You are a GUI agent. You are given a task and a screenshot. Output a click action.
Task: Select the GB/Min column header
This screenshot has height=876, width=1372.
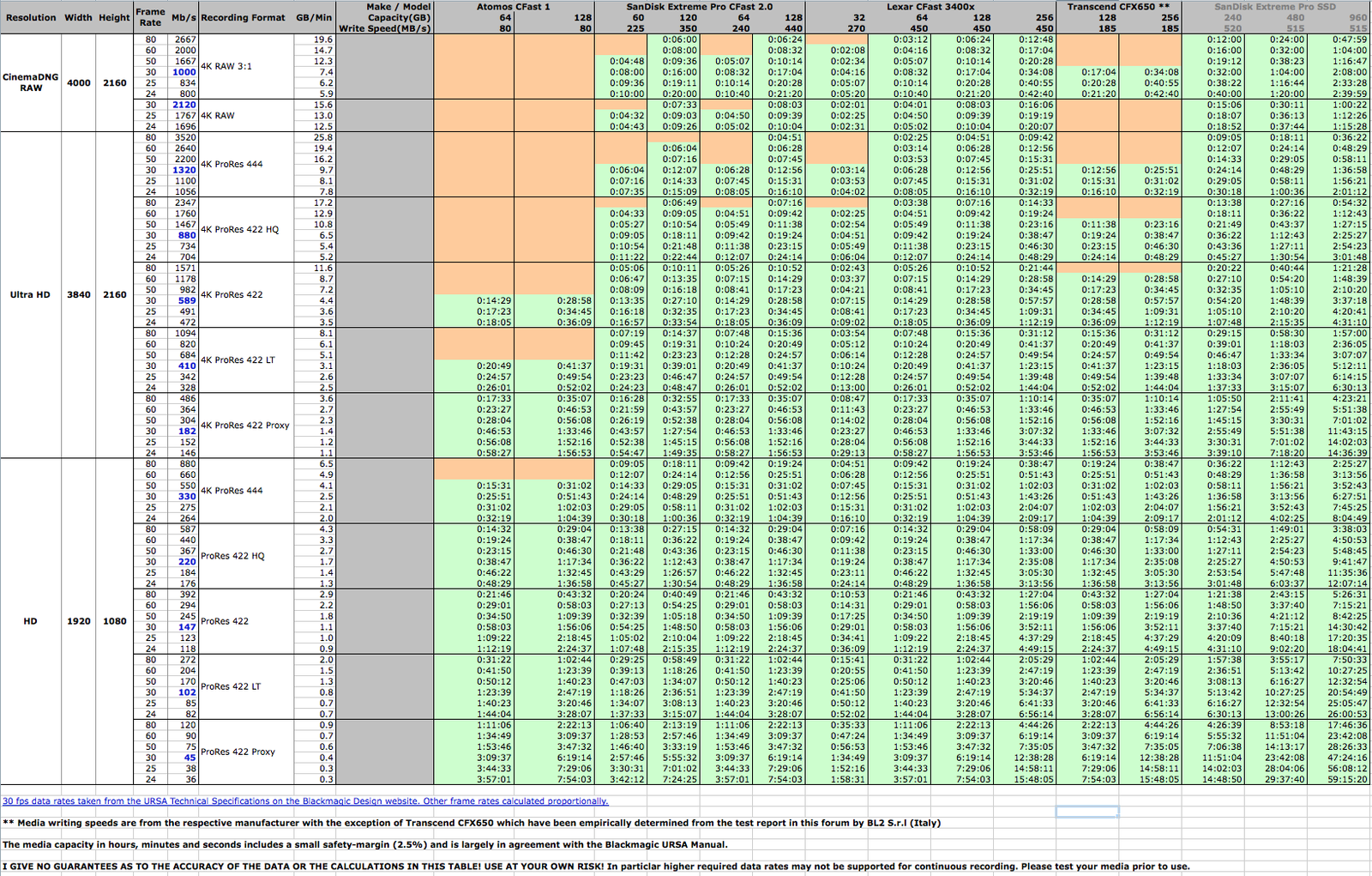(314, 17)
